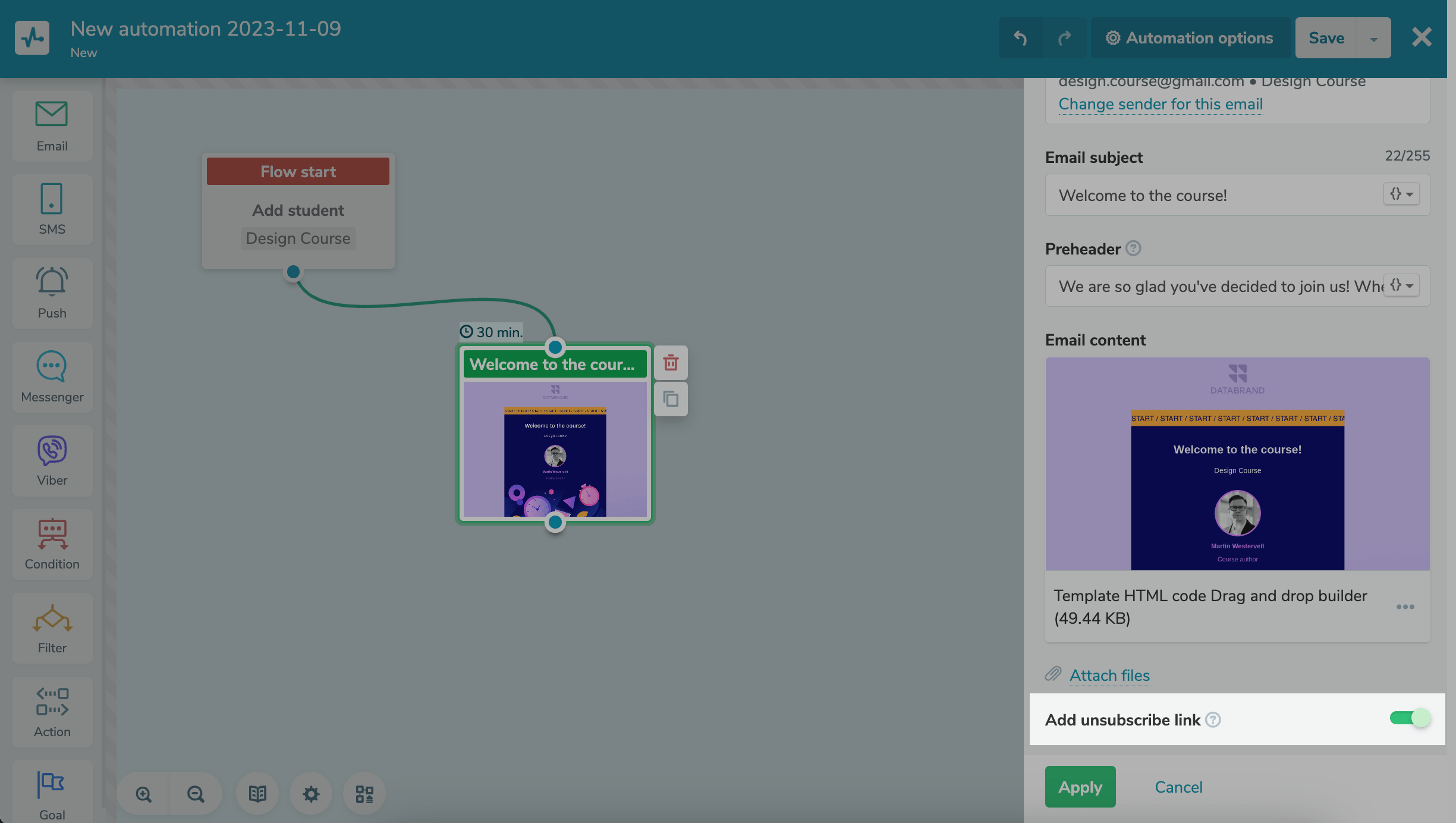
Task: Open variables dropdown in Email subject field
Action: (1401, 194)
